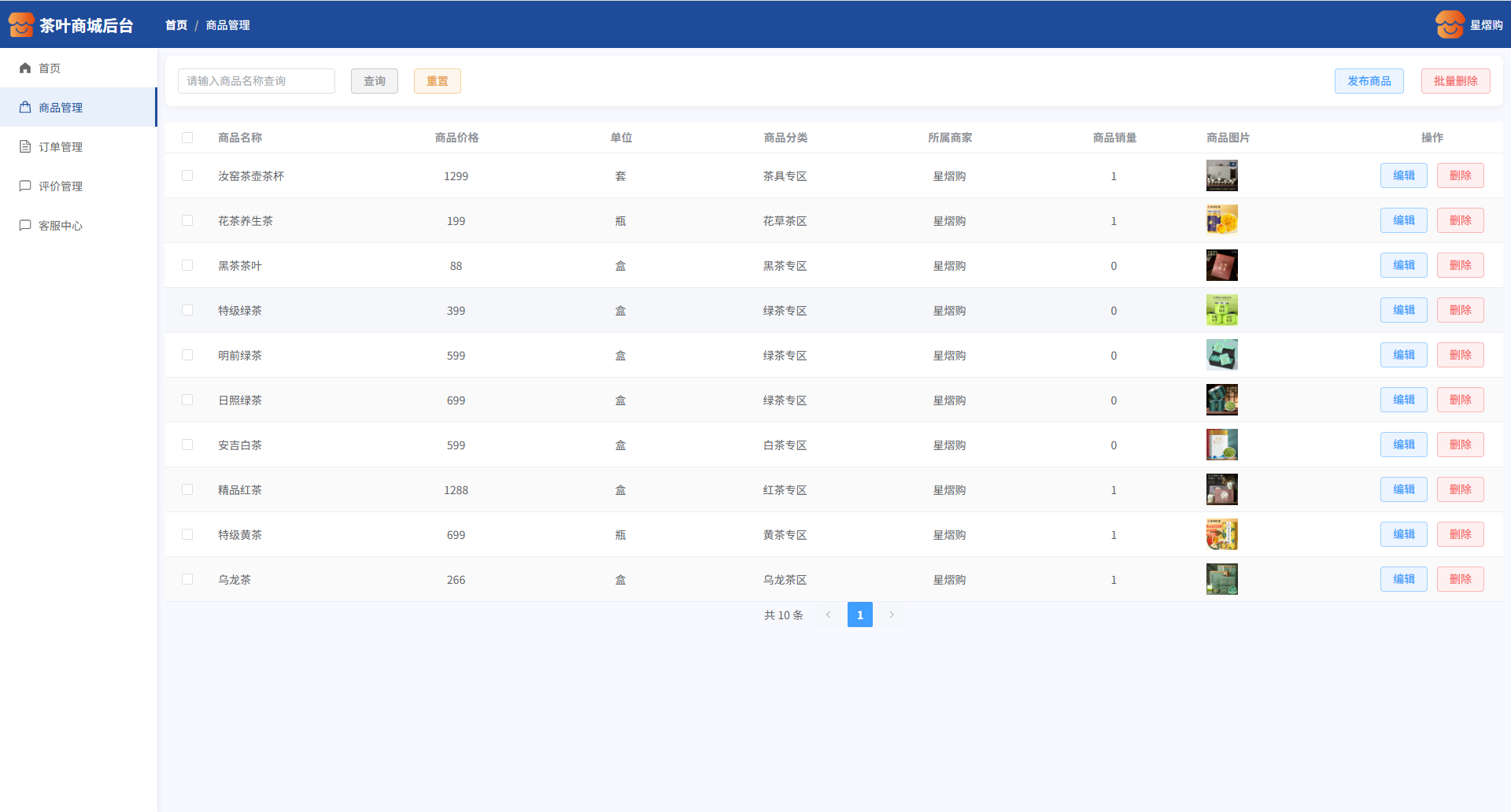1511x812 pixels.
Task: Click the 重置 orange reset button
Action: tap(437, 81)
